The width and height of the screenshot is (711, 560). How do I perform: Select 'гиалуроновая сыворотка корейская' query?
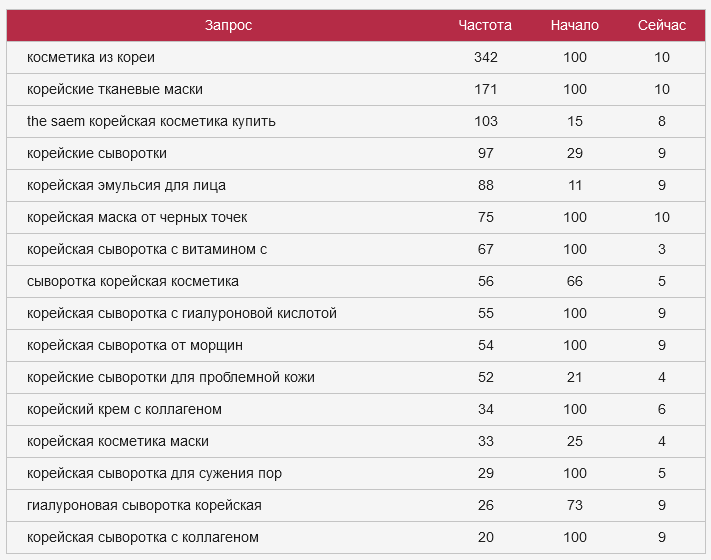[144, 505]
